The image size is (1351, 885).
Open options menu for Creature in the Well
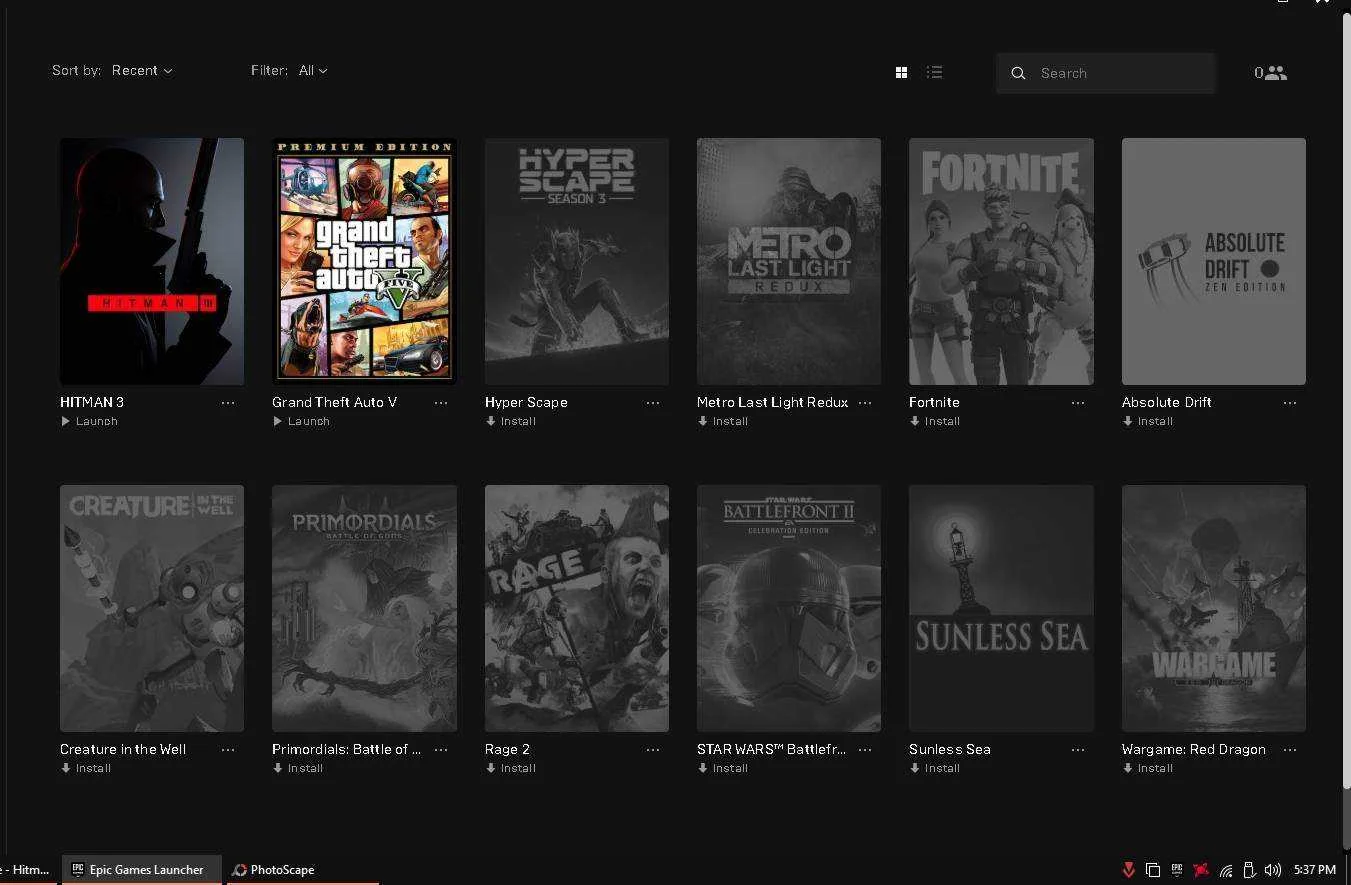tap(228, 750)
